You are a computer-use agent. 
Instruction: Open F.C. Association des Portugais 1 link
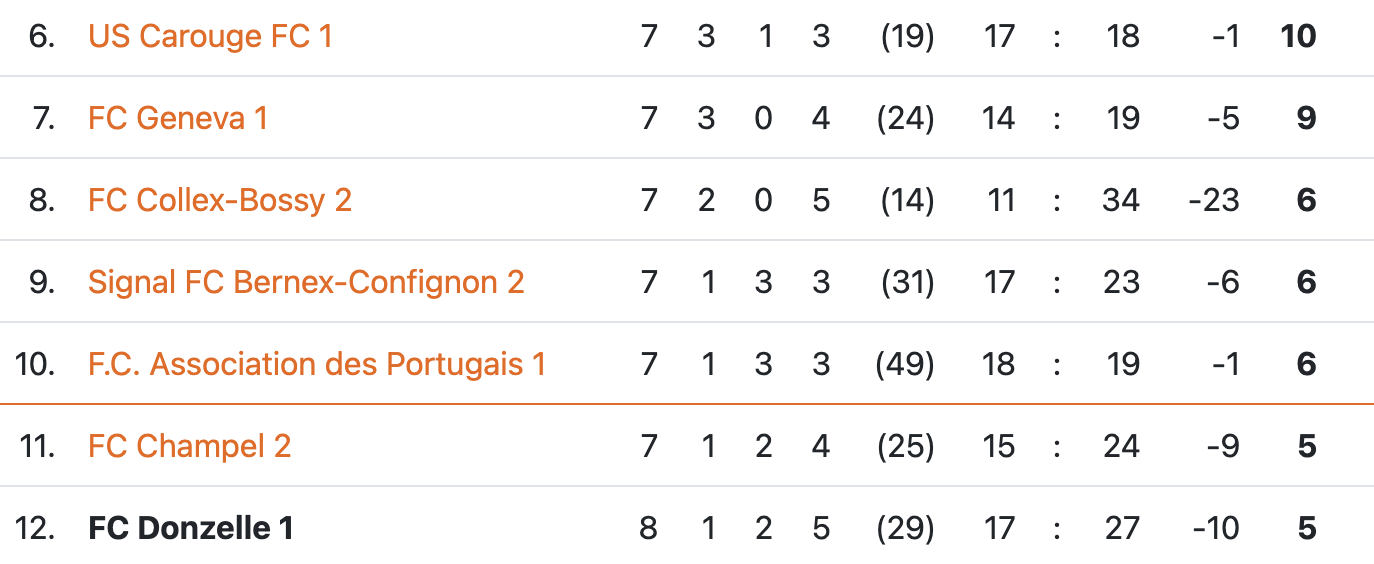[x=317, y=365]
